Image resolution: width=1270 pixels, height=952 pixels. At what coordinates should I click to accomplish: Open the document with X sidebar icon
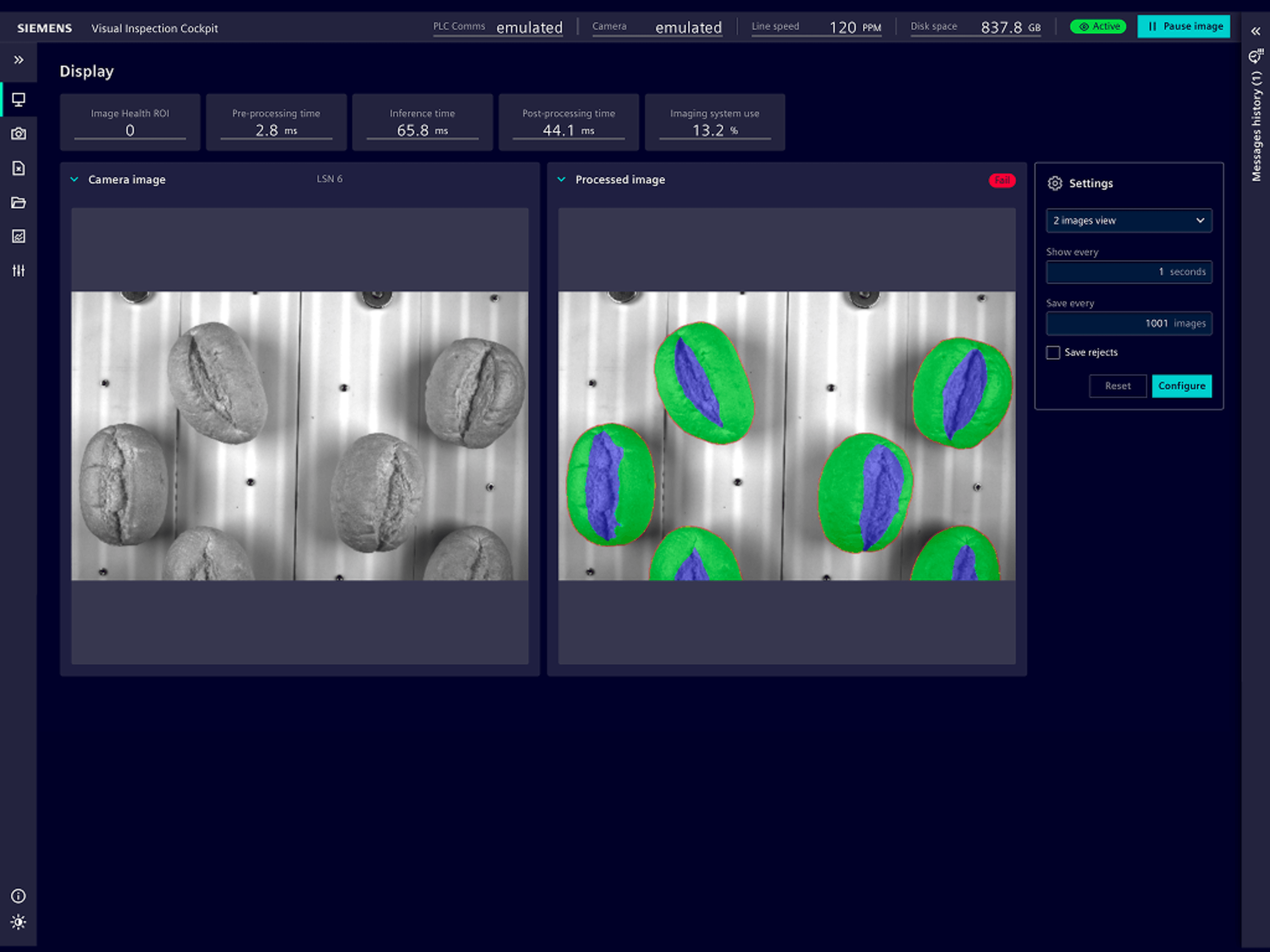tap(18, 168)
